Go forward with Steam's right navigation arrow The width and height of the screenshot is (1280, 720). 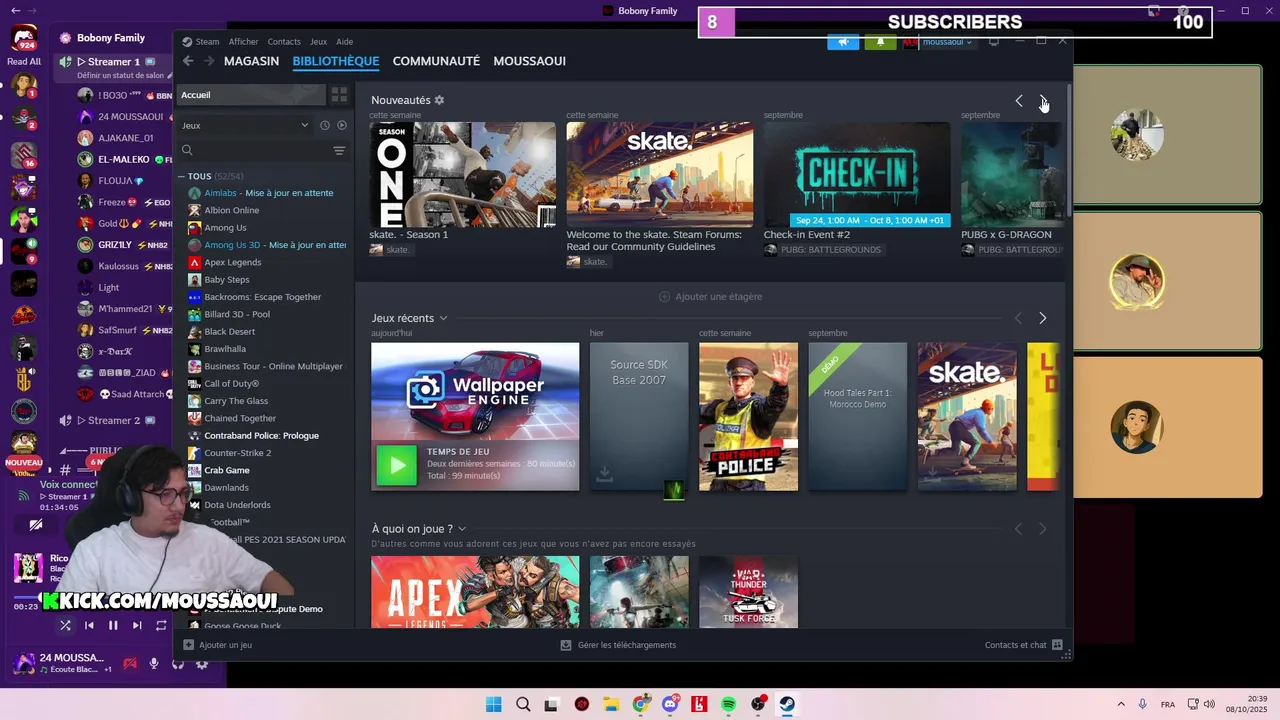pyautogui.click(x=209, y=61)
